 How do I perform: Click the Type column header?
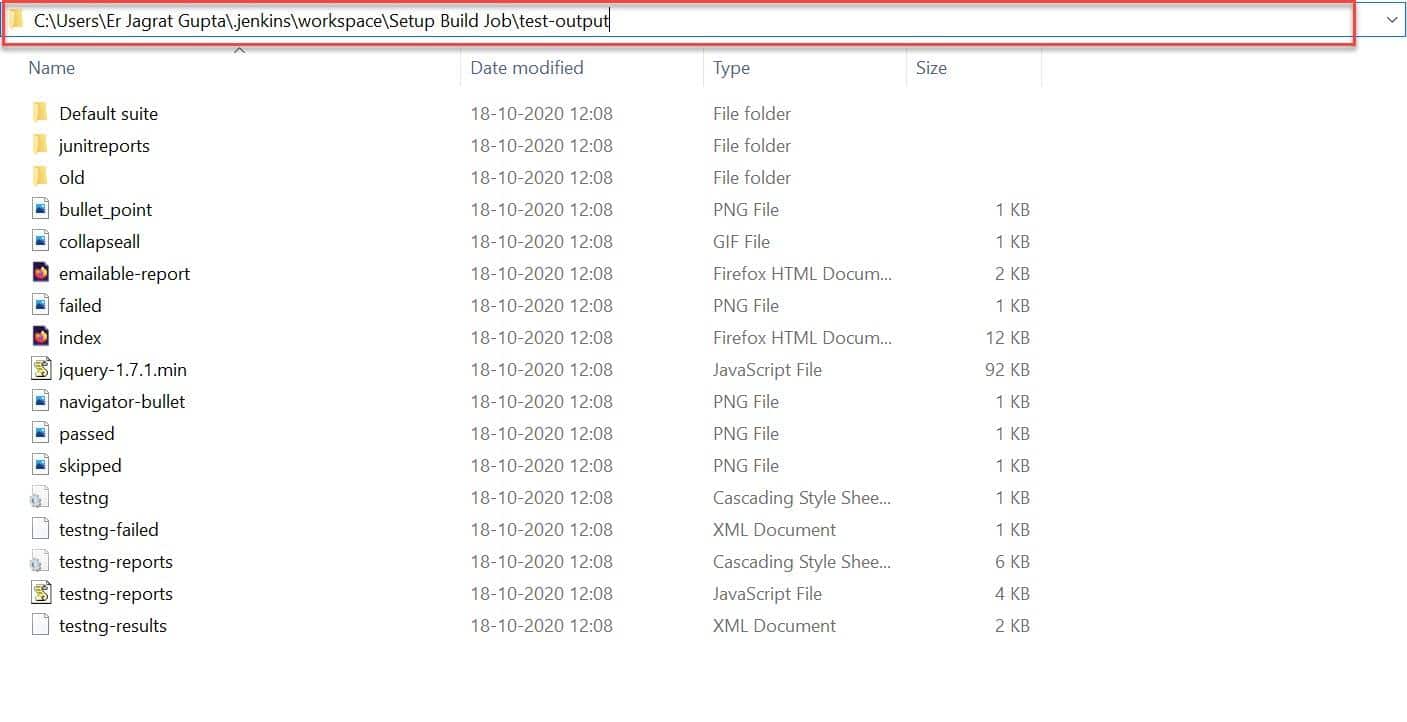coord(731,68)
